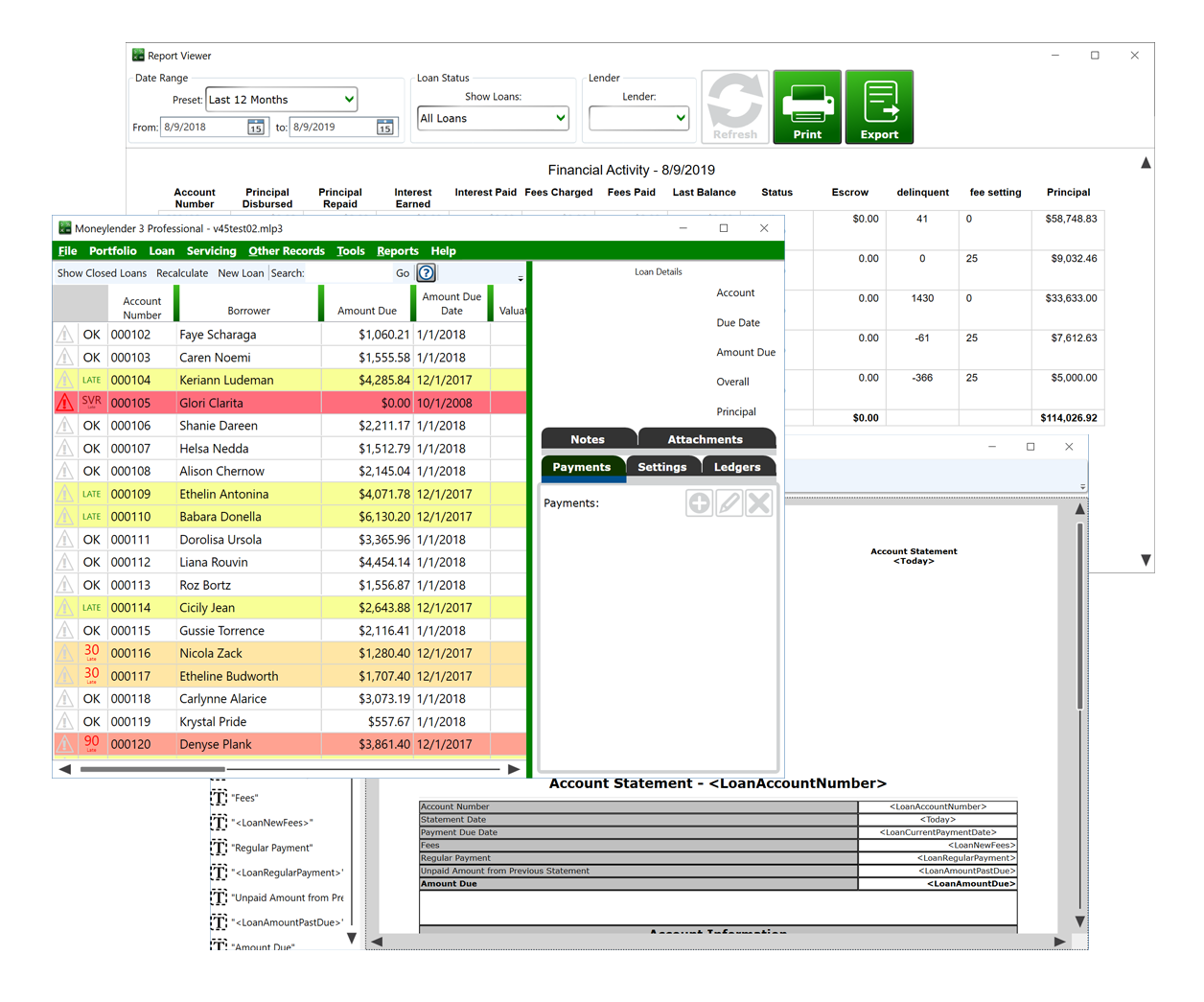The width and height of the screenshot is (1204, 1002).
Task: Click the 90 late status icon on loan 000120
Action: [x=91, y=744]
